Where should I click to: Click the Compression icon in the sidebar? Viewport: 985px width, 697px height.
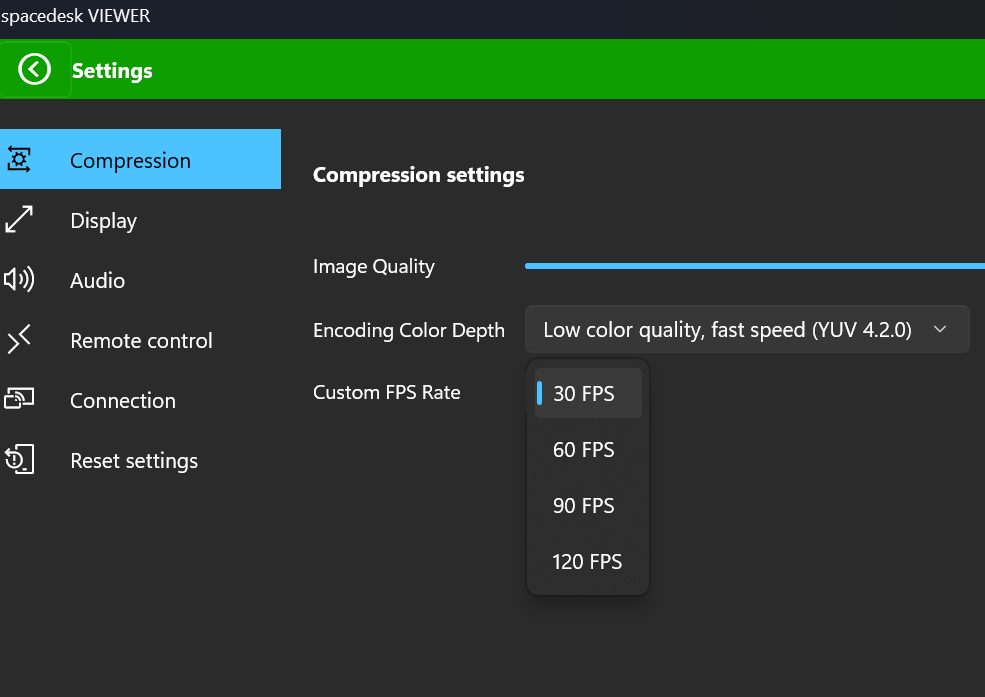click(19, 160)
